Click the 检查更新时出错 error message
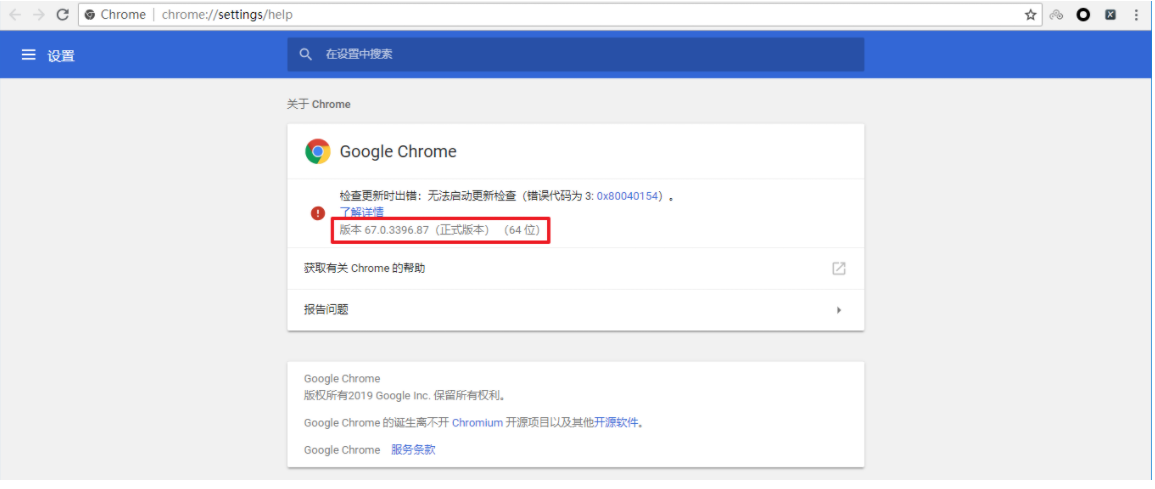This screenshot has height=489, width=1155. point(507,197)
